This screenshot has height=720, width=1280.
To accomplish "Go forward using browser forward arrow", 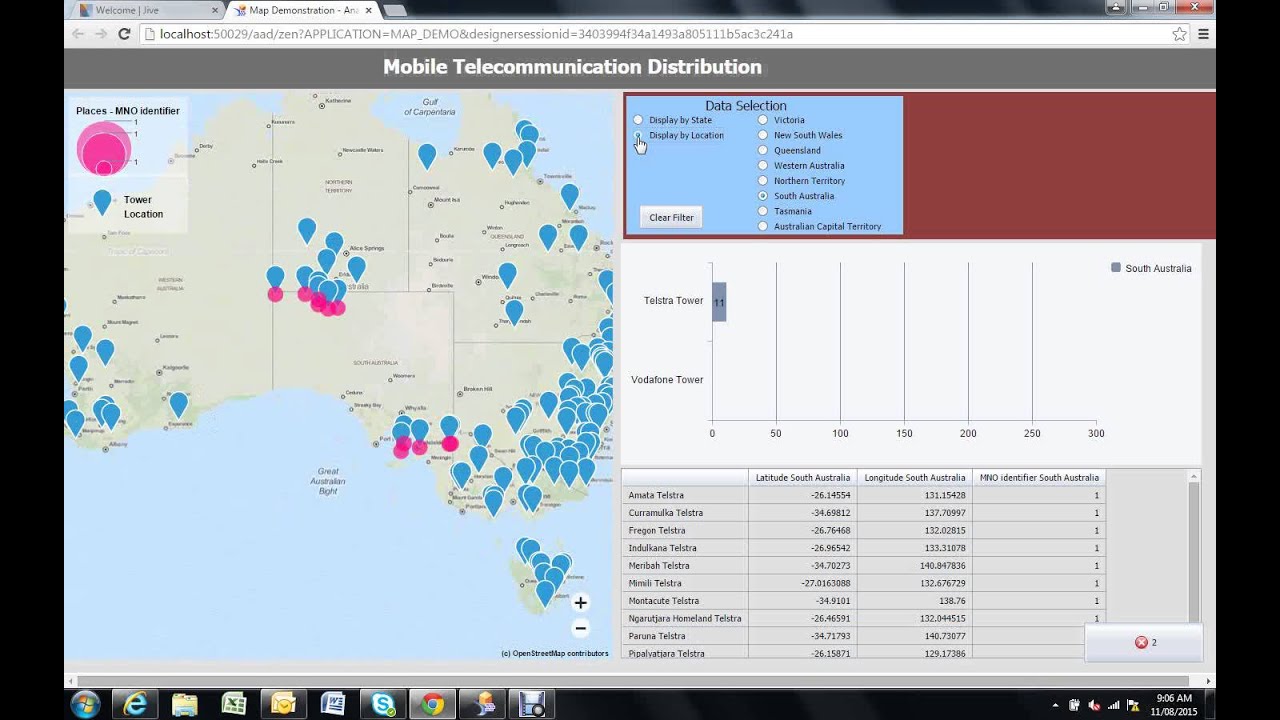I will tap(100, 34).
